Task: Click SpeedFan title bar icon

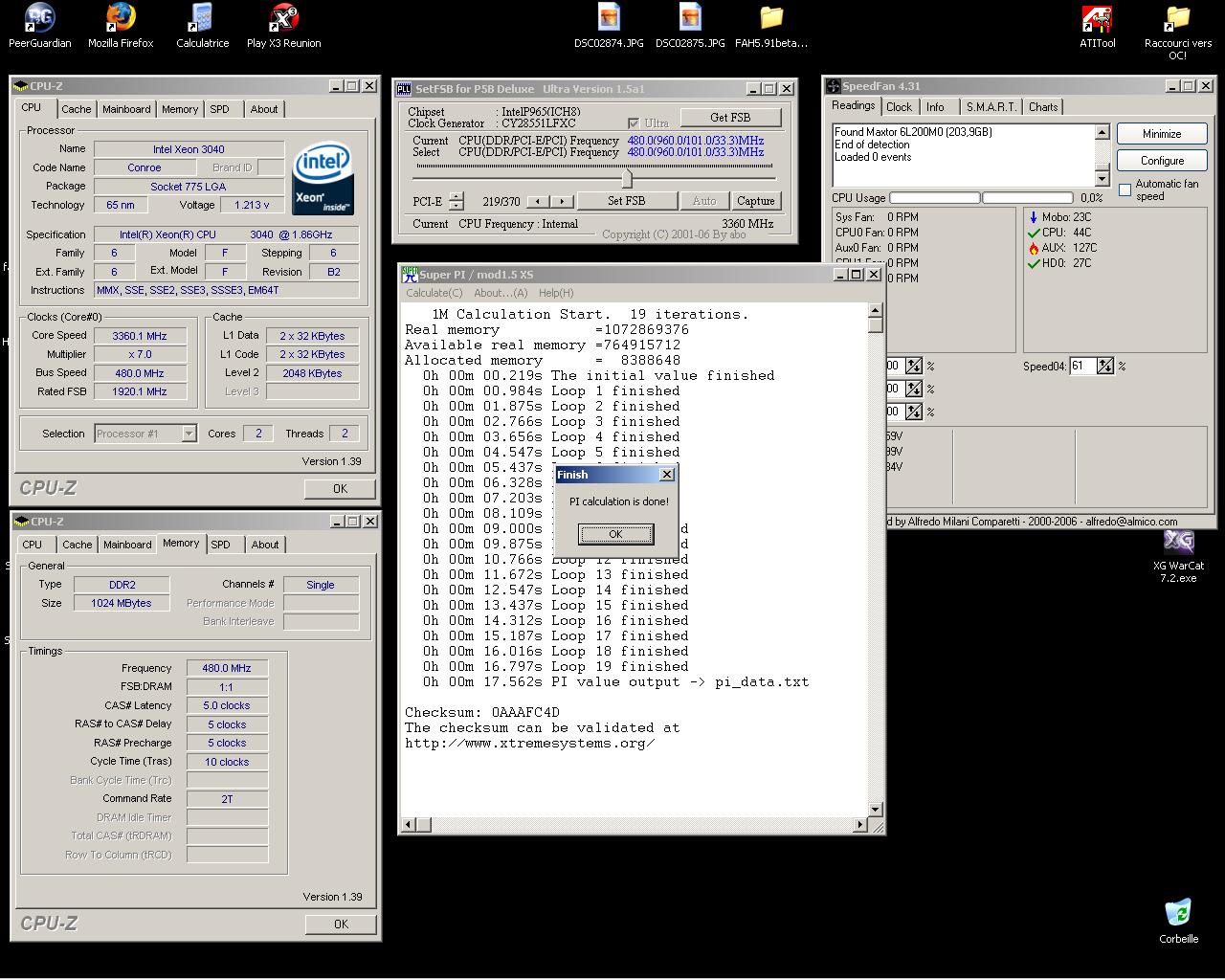Action: [x=834, y=86]
